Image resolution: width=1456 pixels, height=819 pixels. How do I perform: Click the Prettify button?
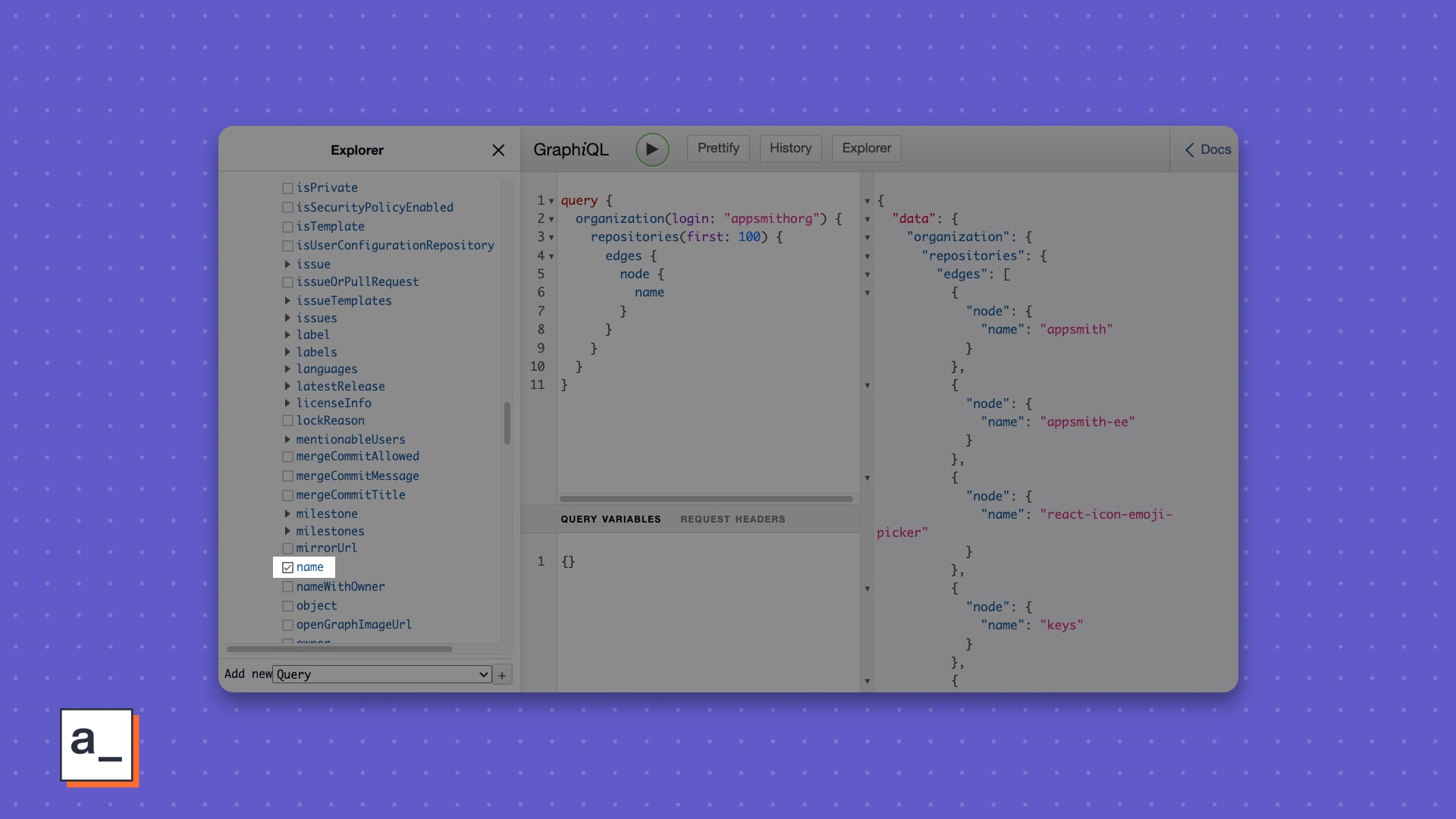(x=717, y=149)
